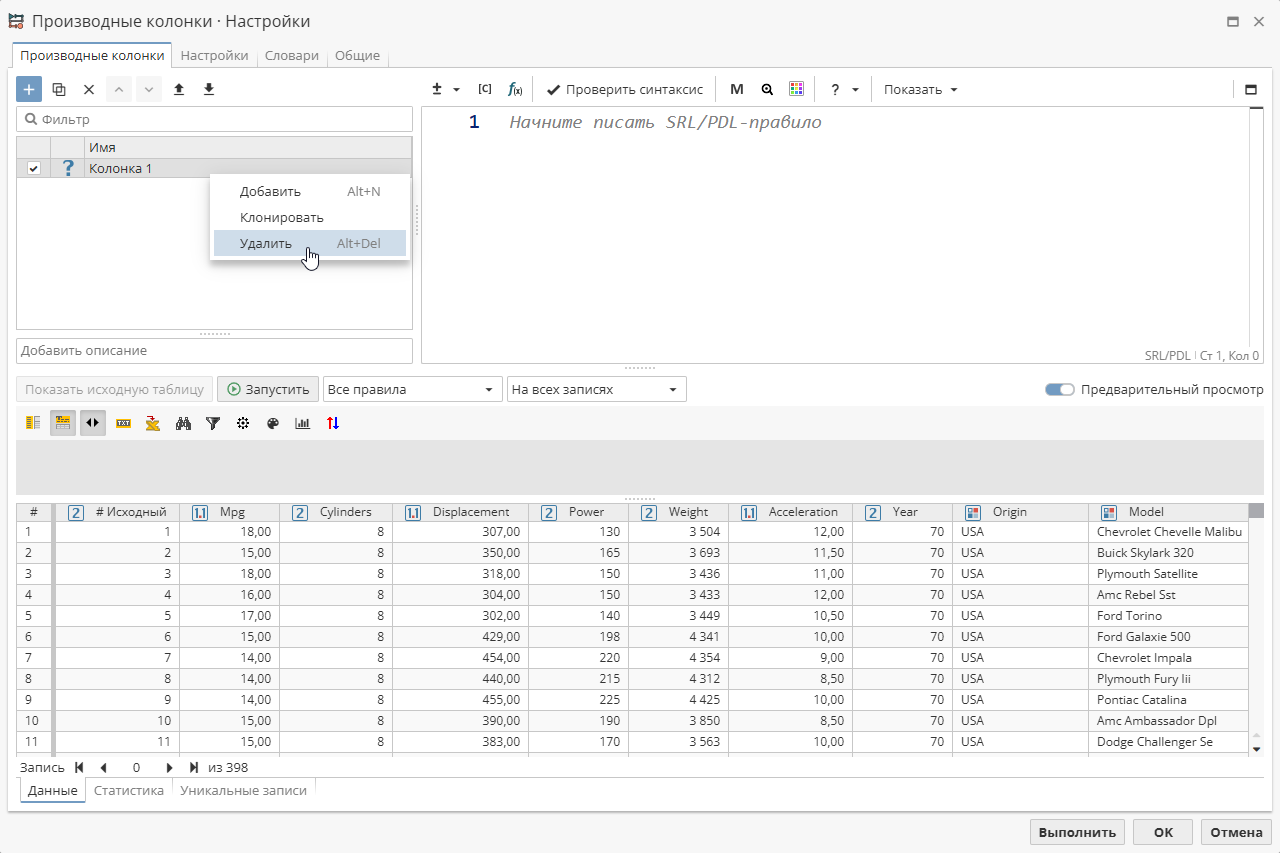Uncheck the checkbox beside Колонка 1

point(34,168)
